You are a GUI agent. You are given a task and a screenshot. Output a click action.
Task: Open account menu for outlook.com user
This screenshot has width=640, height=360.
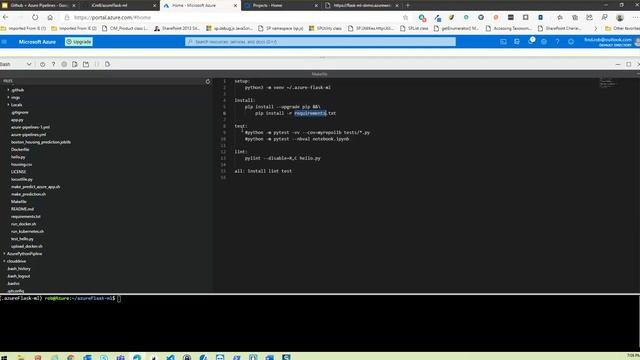coord(611,42)
